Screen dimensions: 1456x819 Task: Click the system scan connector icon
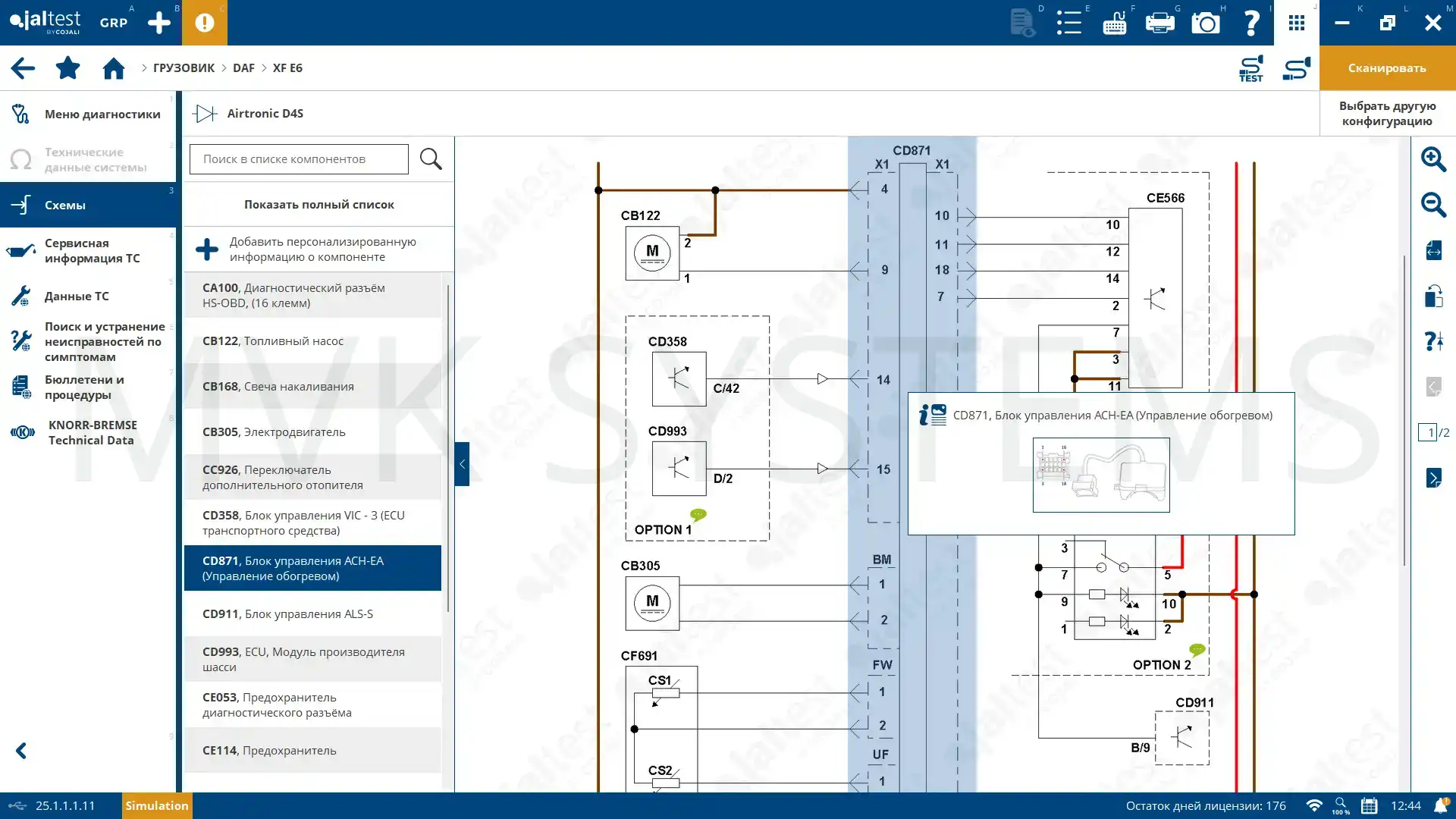[x=1297, y=68]
